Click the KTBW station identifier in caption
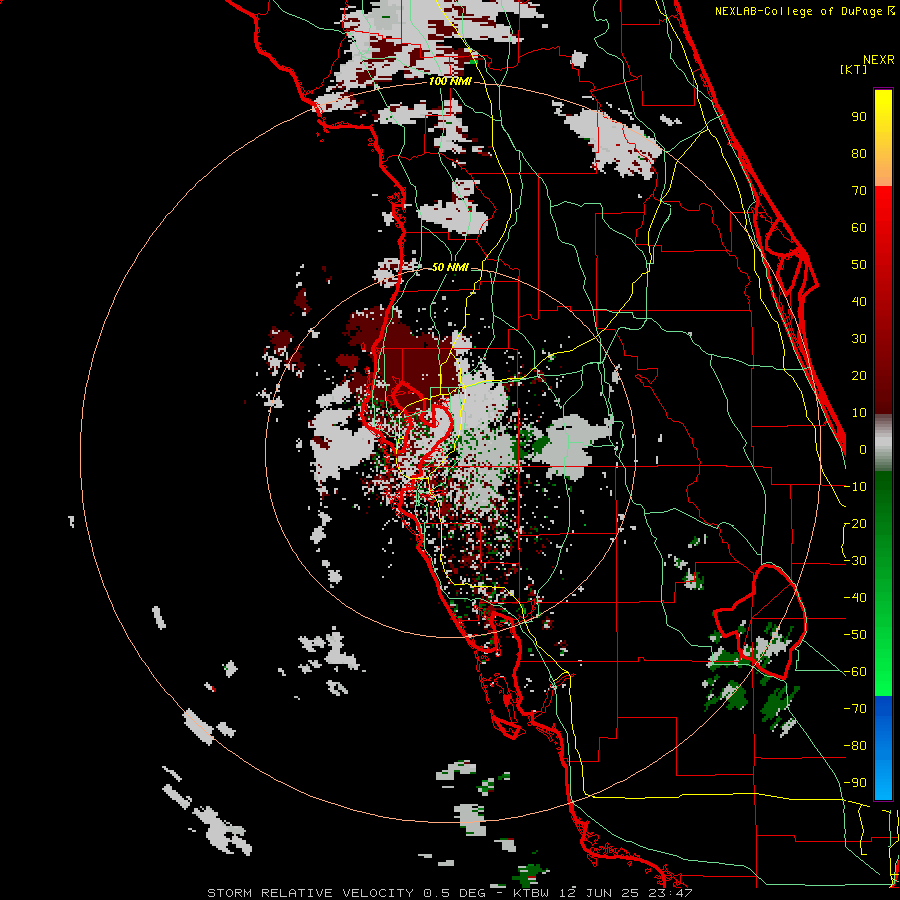The height and width of the screenshot is (900, 900). [533, 893]
